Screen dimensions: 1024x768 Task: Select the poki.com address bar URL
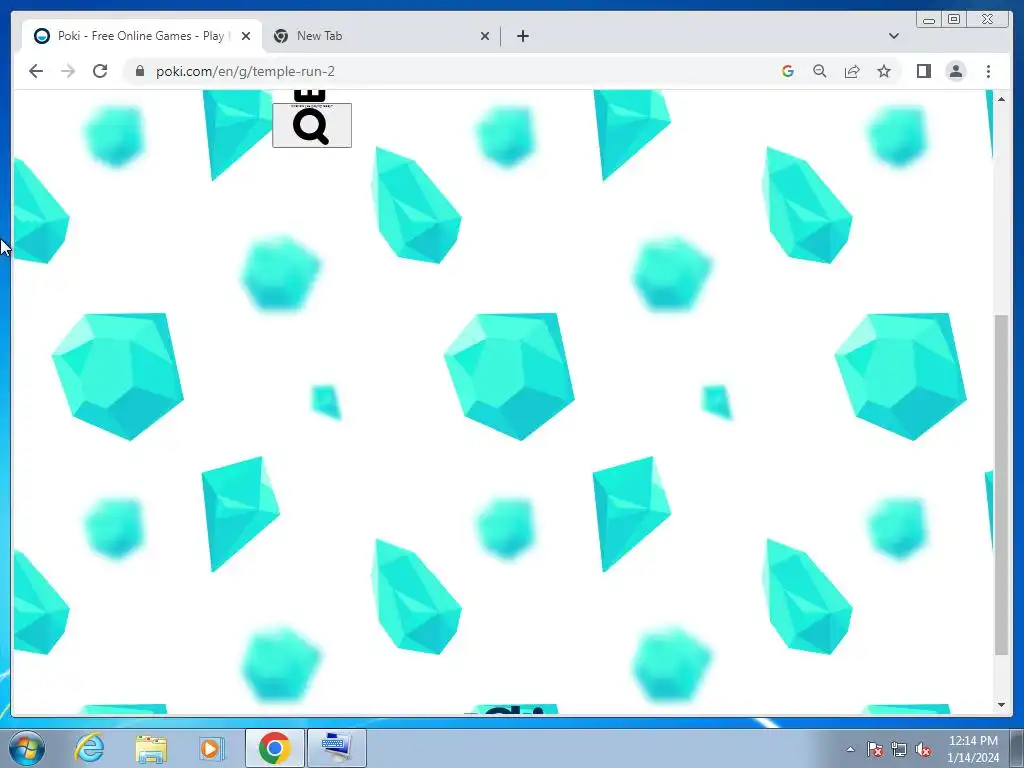[245, 71]
